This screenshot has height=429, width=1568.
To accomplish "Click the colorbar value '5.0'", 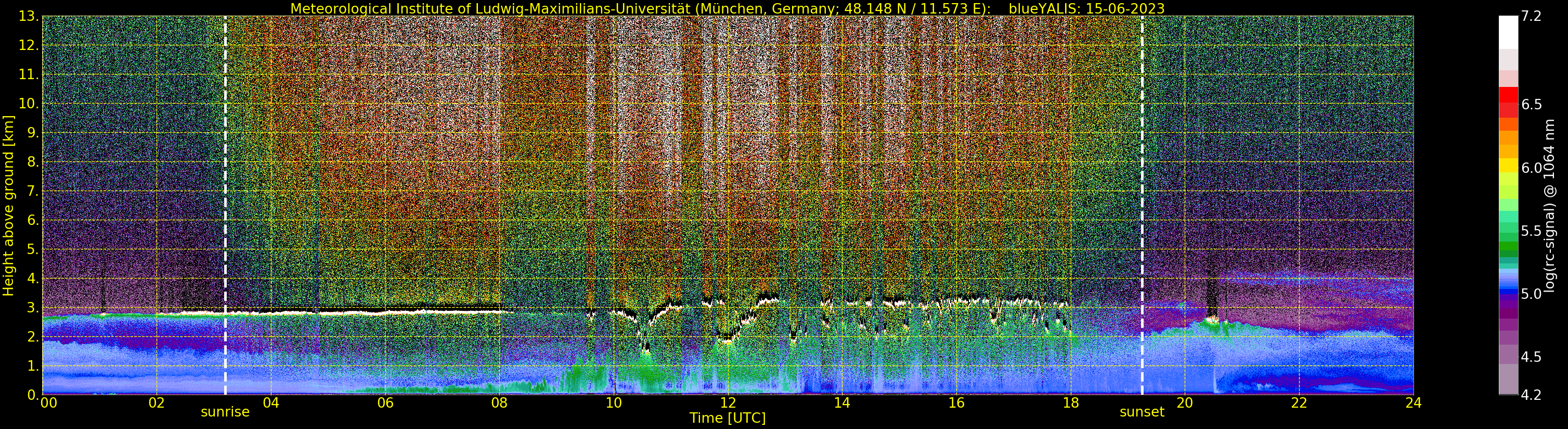I will [x=1531, y=294].
